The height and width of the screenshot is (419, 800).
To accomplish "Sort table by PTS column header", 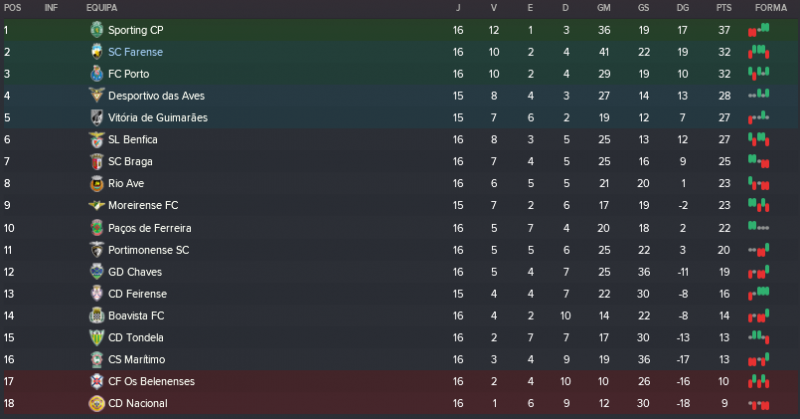I will 724,8.
